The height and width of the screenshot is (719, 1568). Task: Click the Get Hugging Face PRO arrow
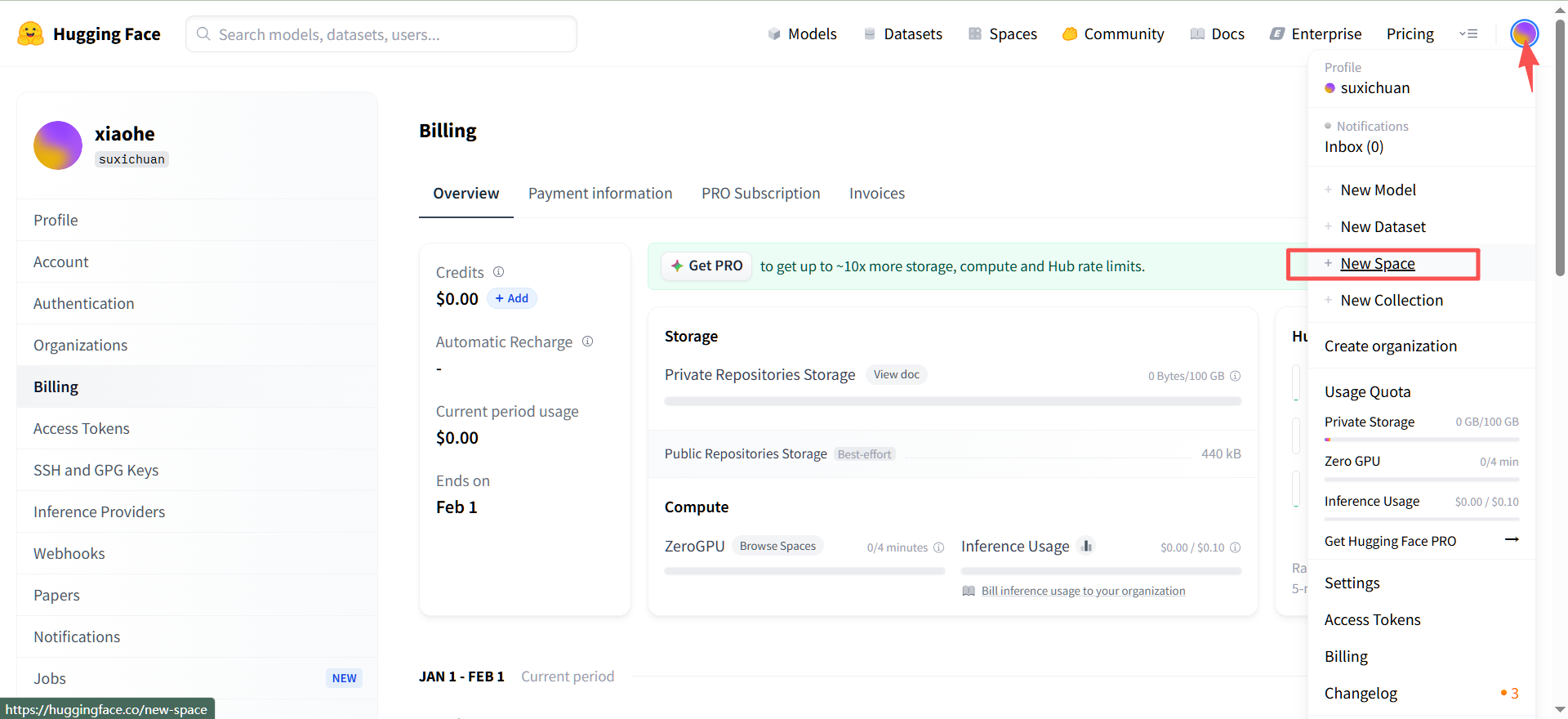point(1512,540)
